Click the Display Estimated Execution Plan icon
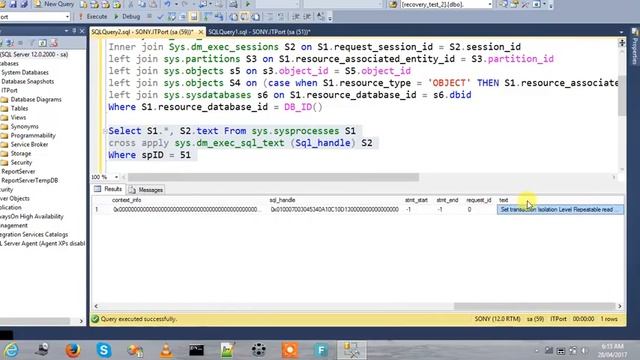This screenshot has height=360, width=640. coord(172,17)
